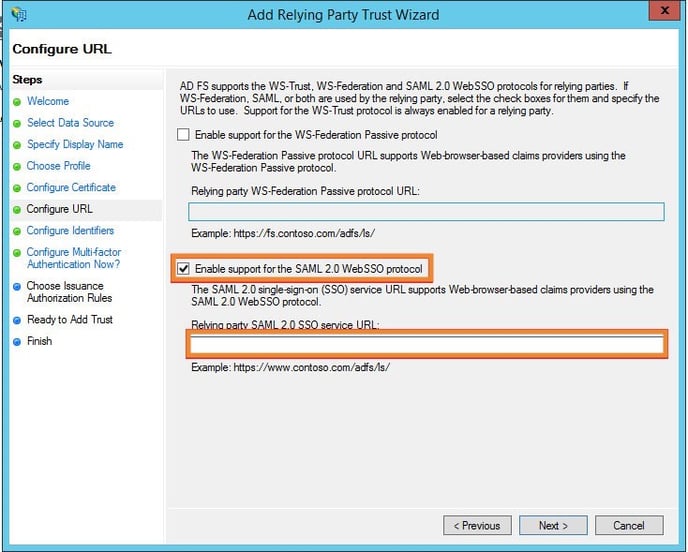
Task: Select the Configure Identifiers step
Action: click(70, 231)
